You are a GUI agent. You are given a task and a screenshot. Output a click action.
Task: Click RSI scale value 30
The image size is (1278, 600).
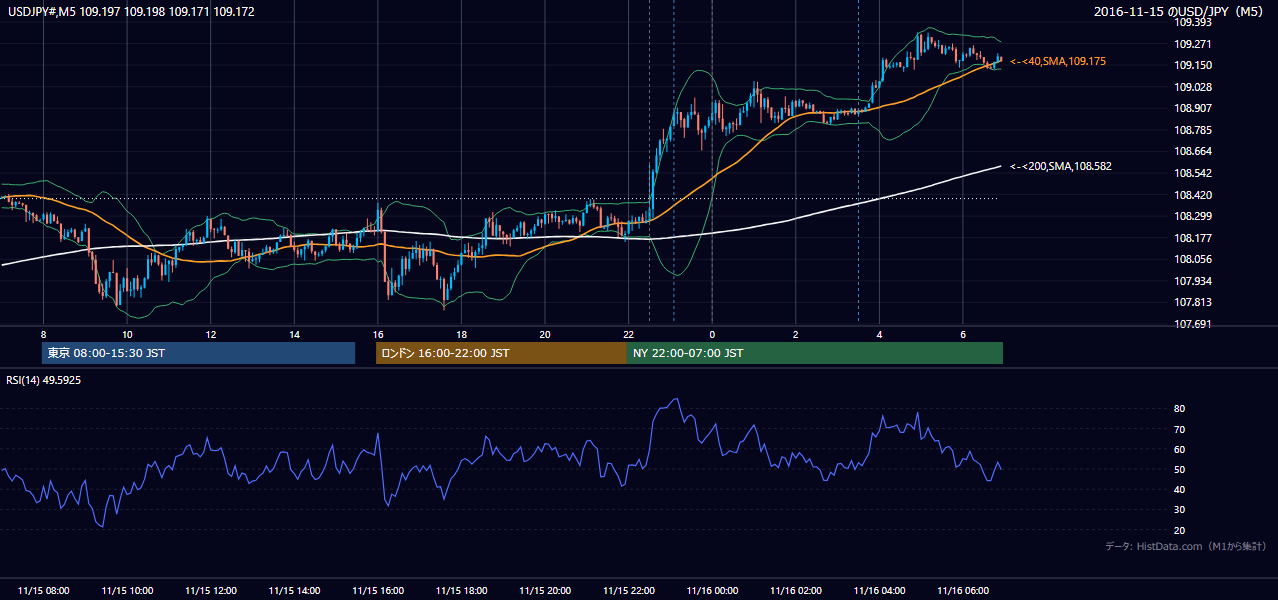(x=1180, y=510)
